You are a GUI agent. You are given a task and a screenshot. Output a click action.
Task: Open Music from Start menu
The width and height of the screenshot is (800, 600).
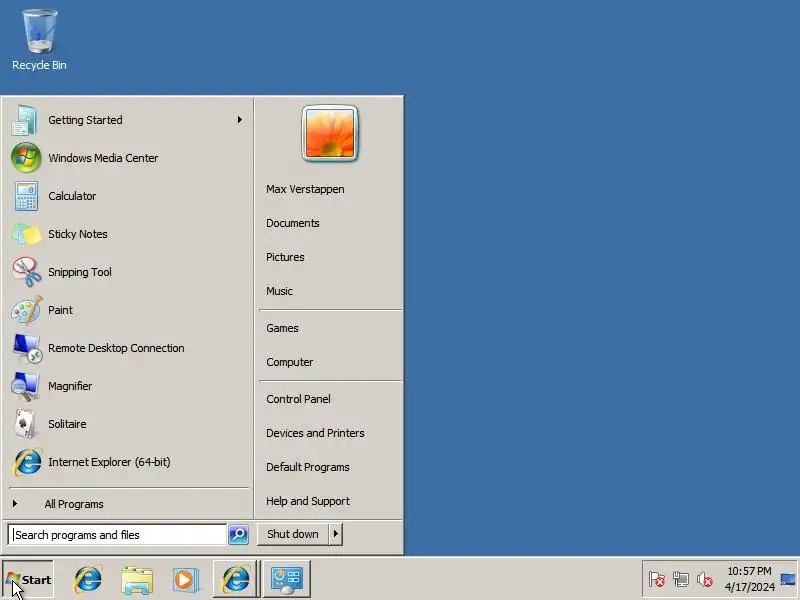pos(280,291)
